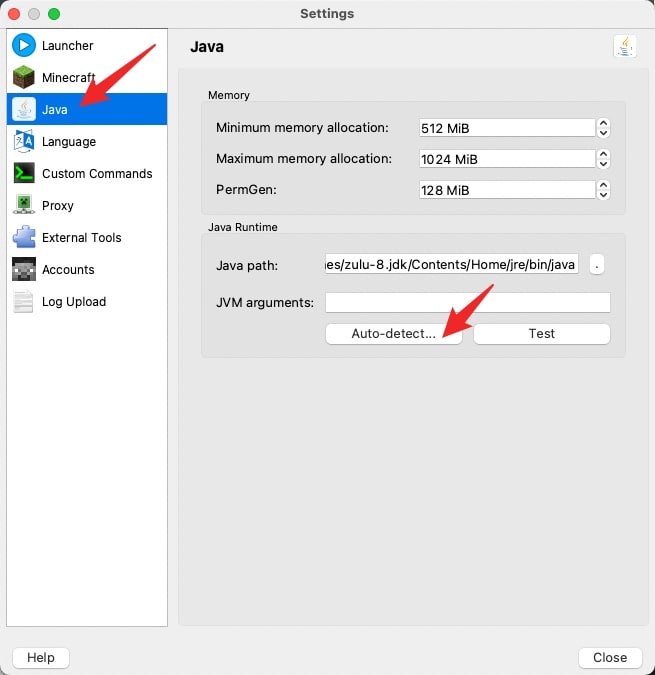655x675 pixels.
Task: Click the maximum memory 1024 MiB field
Action: coord(507,159)
